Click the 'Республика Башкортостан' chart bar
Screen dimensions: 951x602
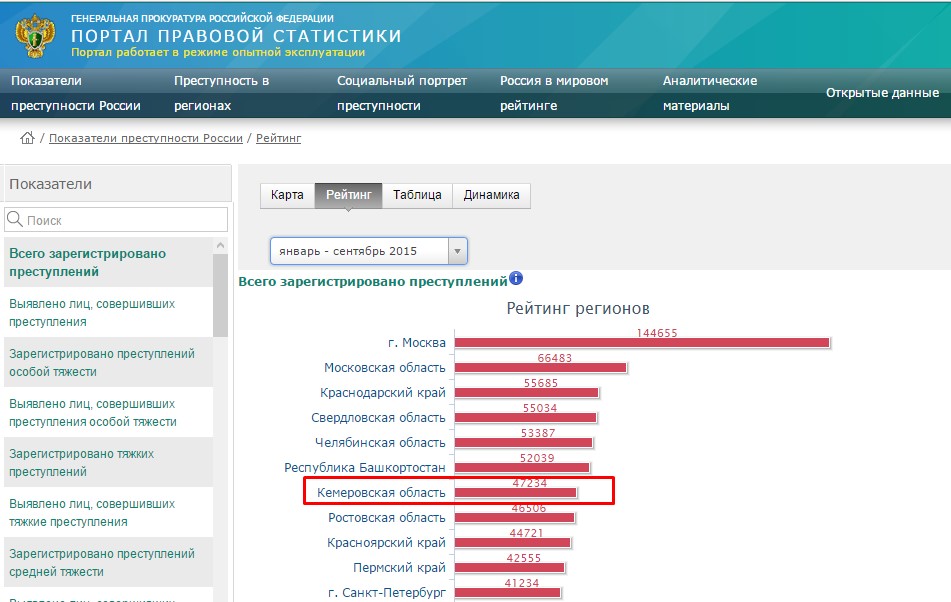point(522,467)
